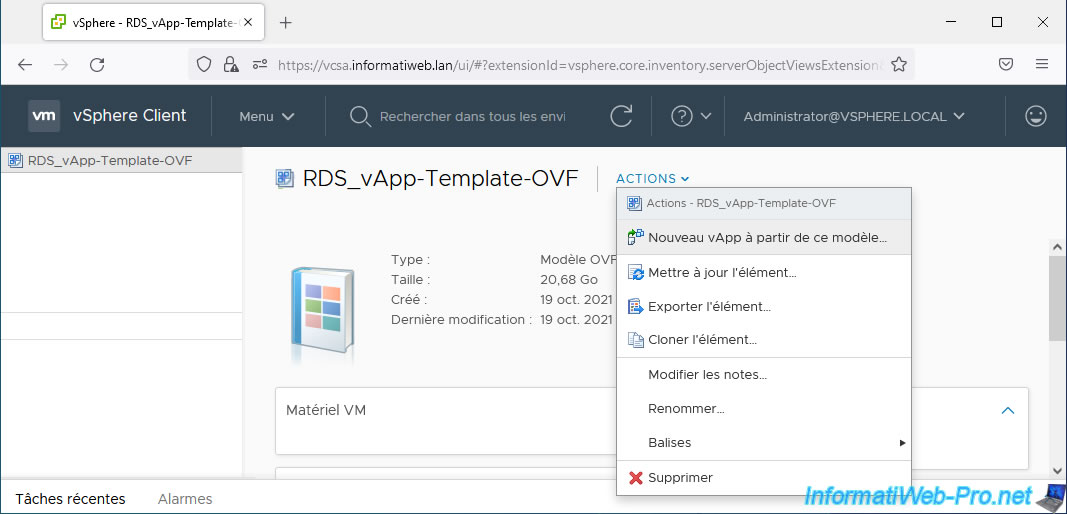Open the Tâches récentes tab
This screenshot has height=514, width=1067.
point(70,499)
